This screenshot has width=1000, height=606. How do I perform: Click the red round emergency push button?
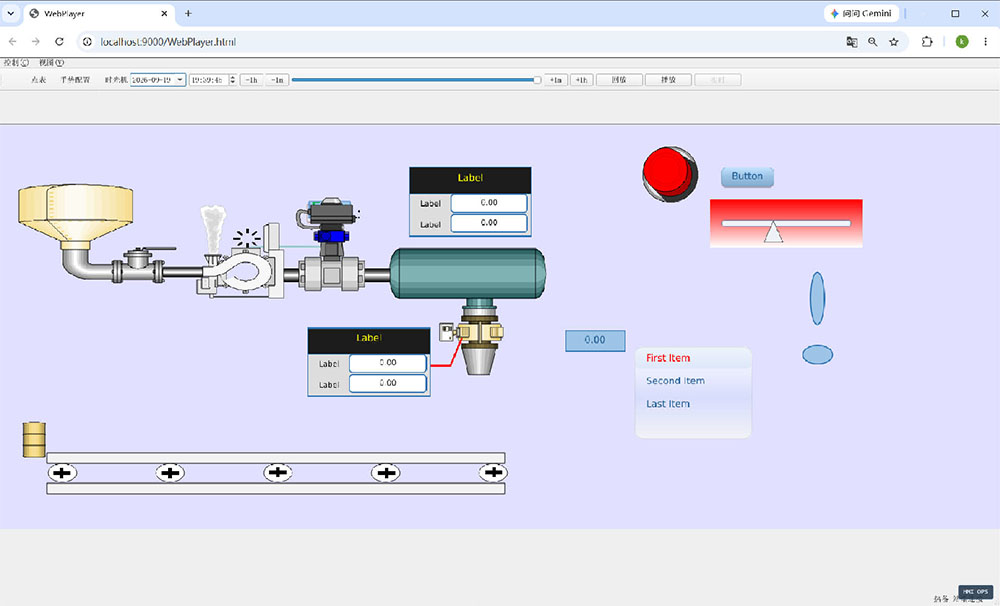[670, 174]
